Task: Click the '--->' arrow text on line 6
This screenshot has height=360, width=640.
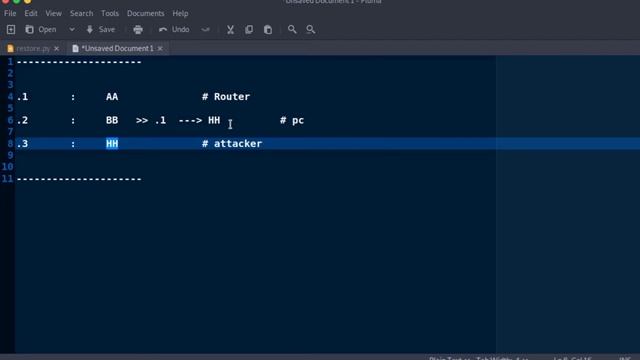Action: (x=190, y=120)
